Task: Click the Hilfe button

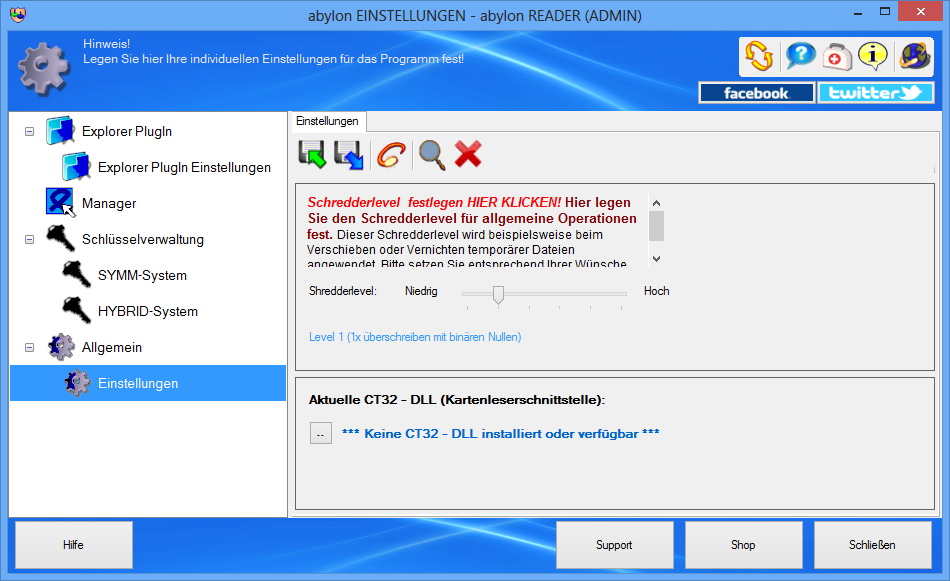Action: pos(74,545)
